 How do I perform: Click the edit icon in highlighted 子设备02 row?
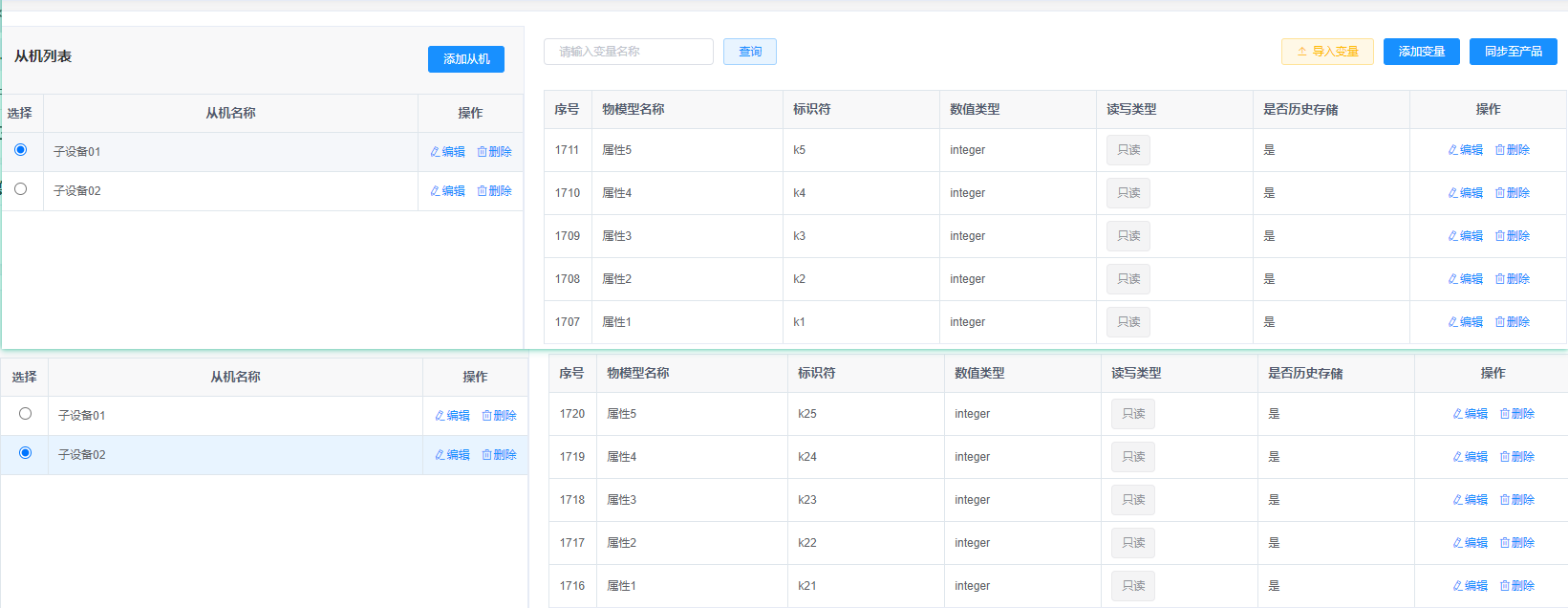click(452, 455)
